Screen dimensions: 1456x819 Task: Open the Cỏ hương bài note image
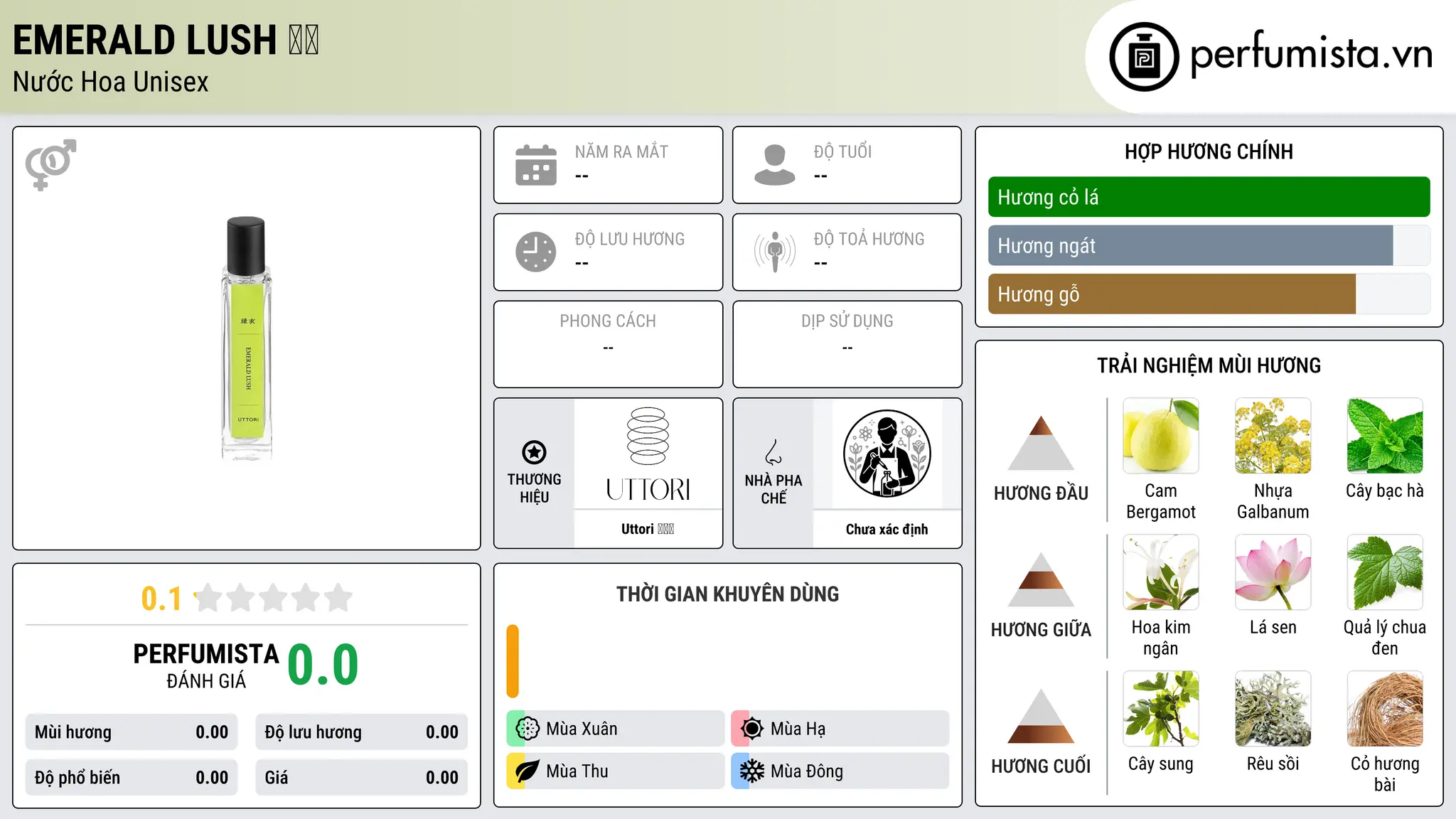(x=1385, y=709)
